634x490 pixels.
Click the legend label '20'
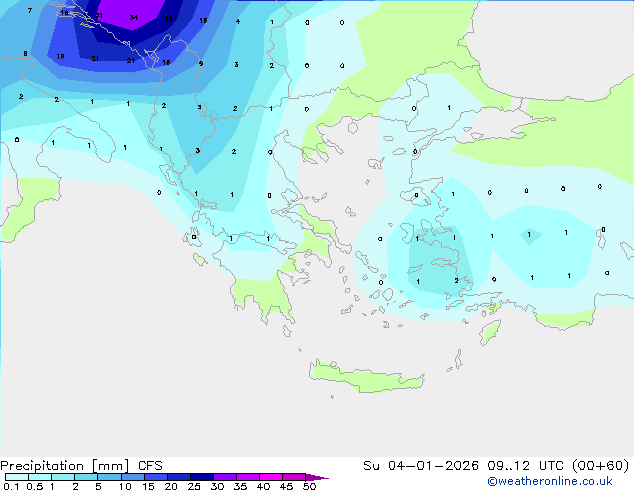171,486
